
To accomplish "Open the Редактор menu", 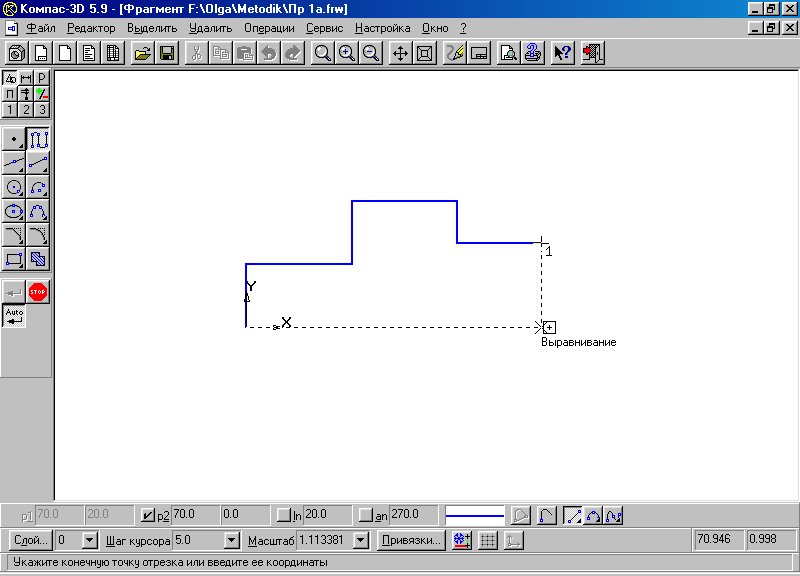I will pos(91,28).
